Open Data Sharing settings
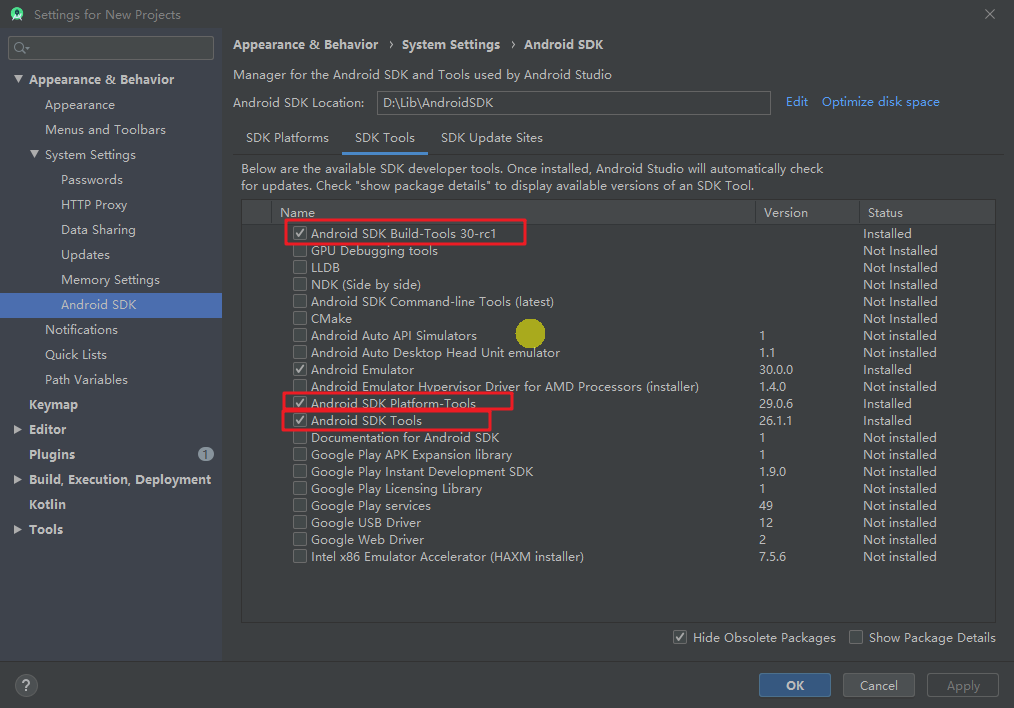This screenshot has height=708, width=1014. tap(98, 230)
